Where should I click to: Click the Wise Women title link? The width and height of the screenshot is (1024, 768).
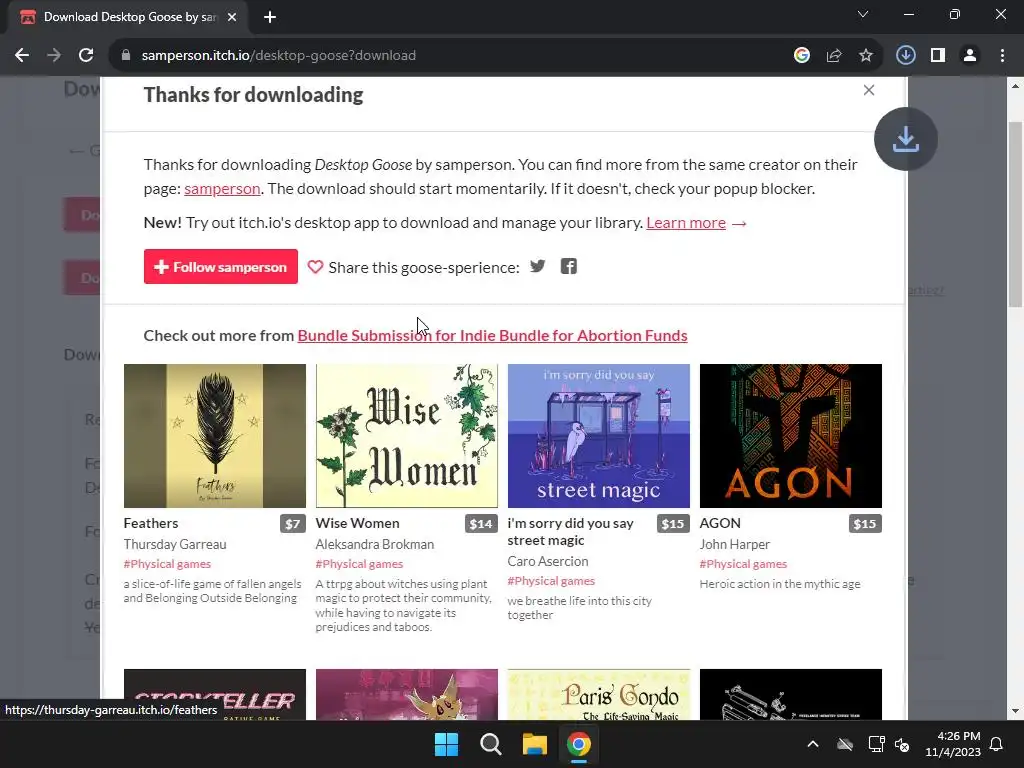pyautogui.click(x=357, y=523)
